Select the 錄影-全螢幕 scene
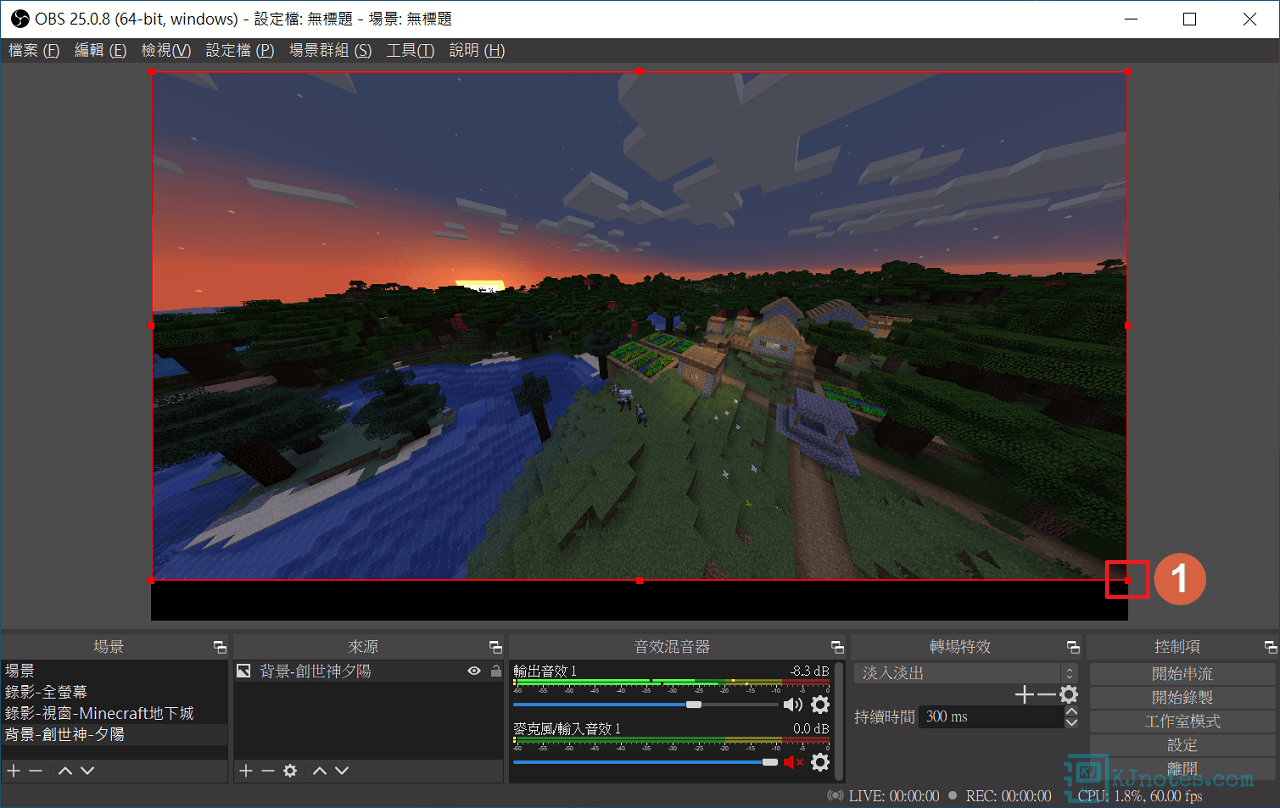The image size is (1280, 808). click(114, 692)
